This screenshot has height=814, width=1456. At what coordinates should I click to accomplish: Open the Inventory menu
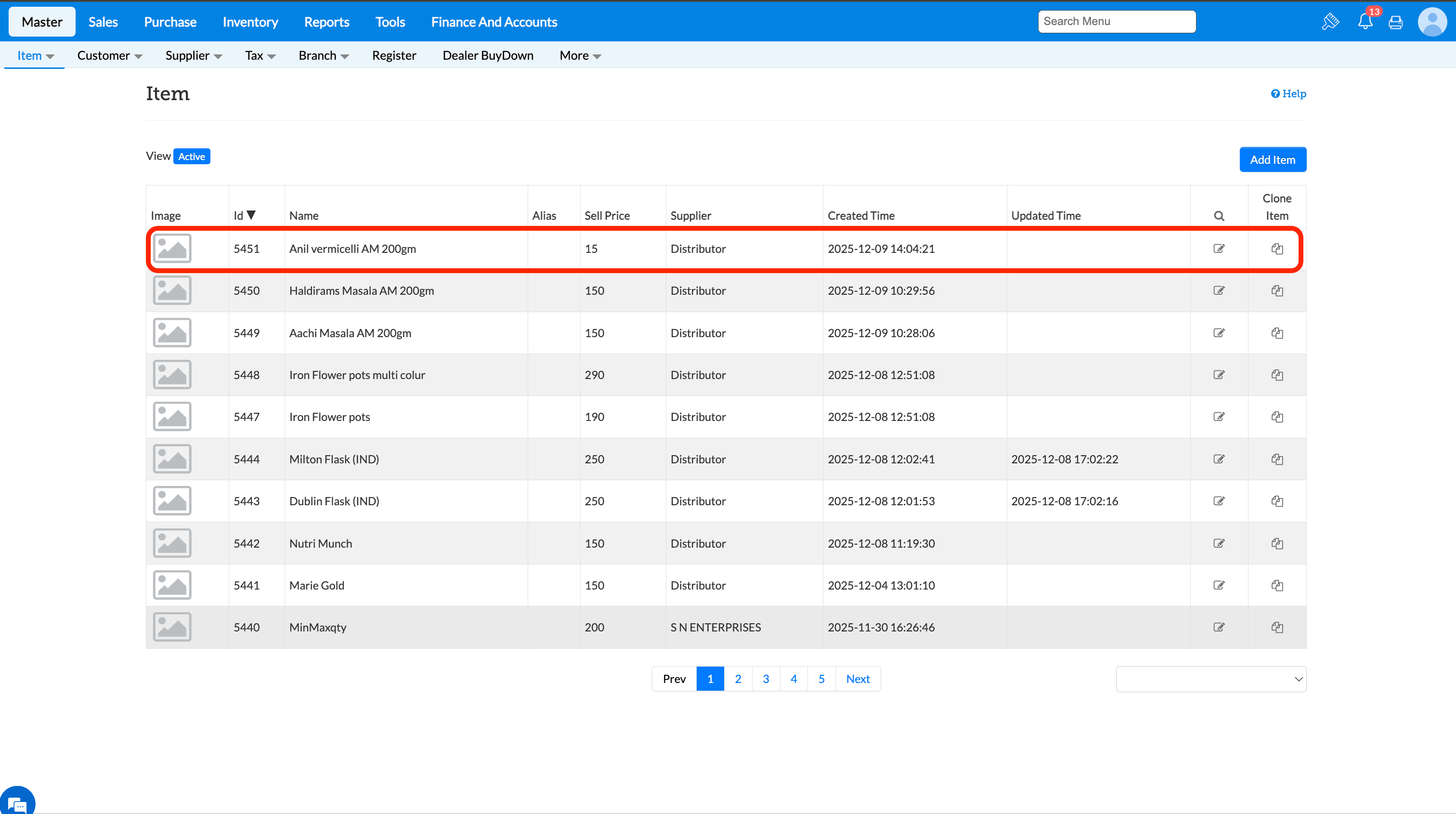point(250,22)
